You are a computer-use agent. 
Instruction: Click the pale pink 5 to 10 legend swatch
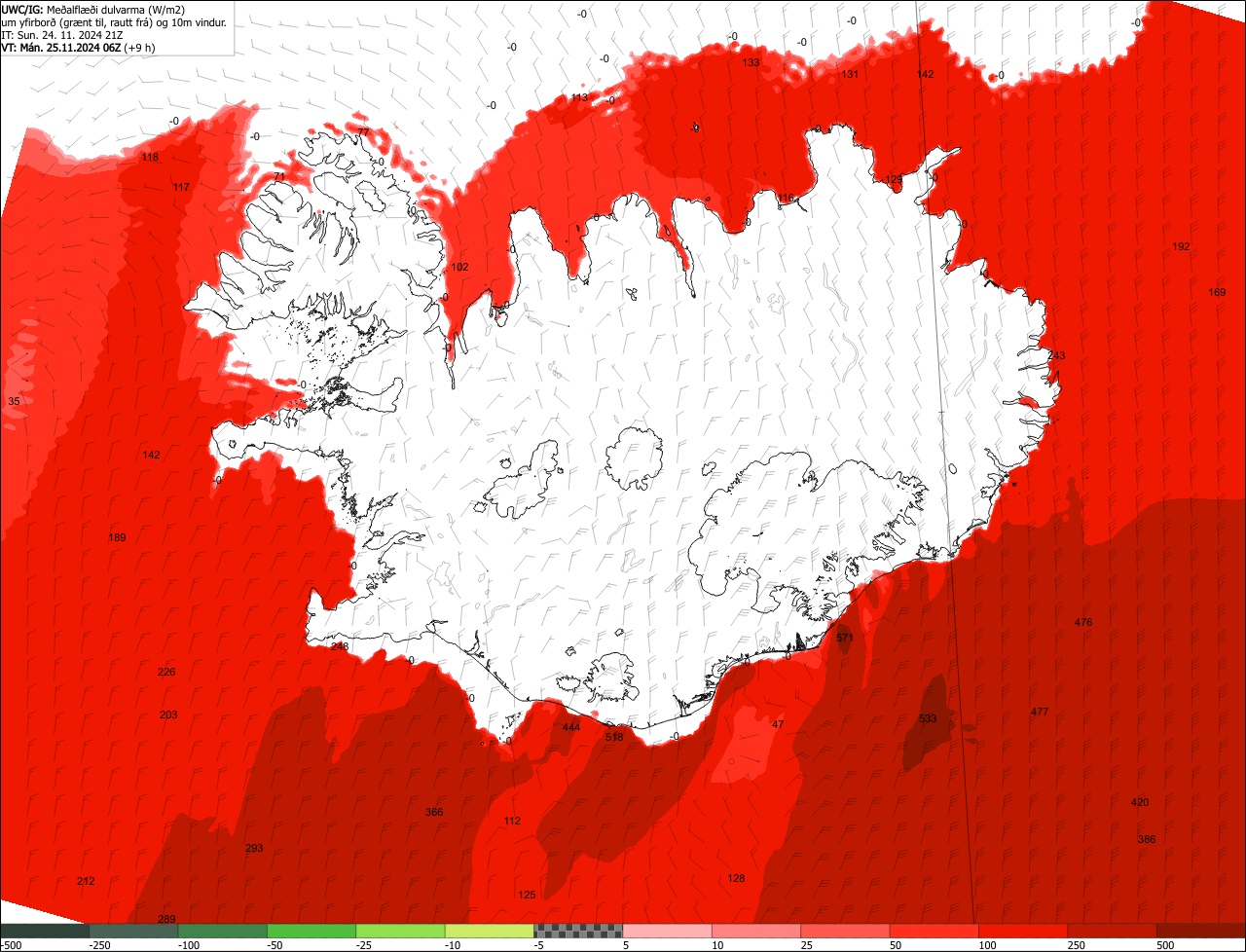point(668,931)
